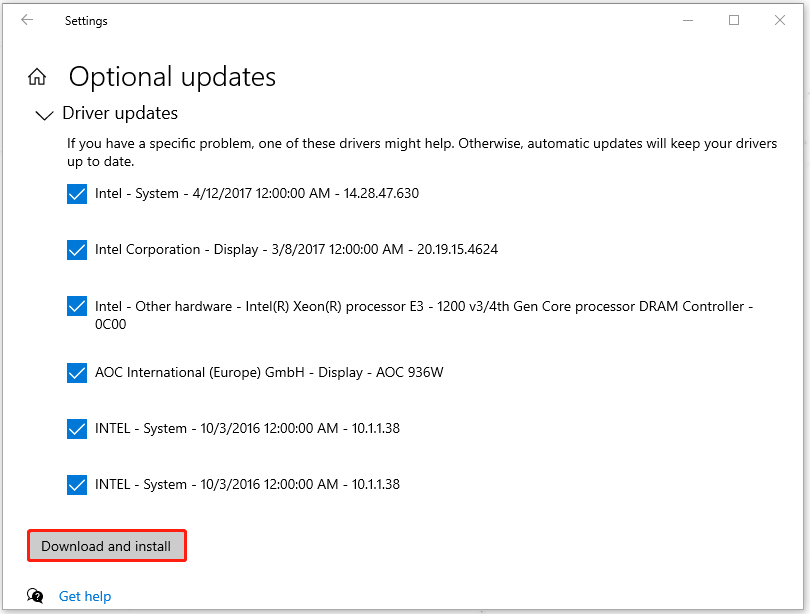Viewport: 810px width, 614px height.
Task: Open Settings home via the house icon
Action: 37,75
